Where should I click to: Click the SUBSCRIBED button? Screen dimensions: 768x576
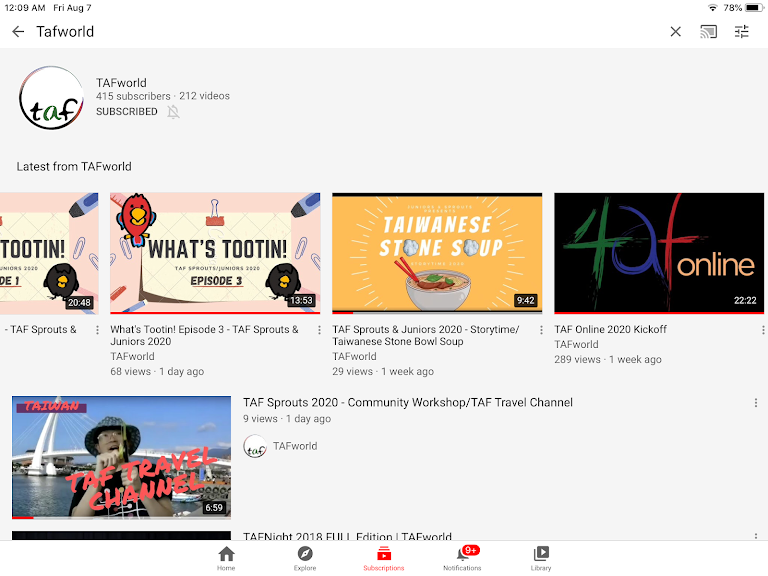coord(127,112)
